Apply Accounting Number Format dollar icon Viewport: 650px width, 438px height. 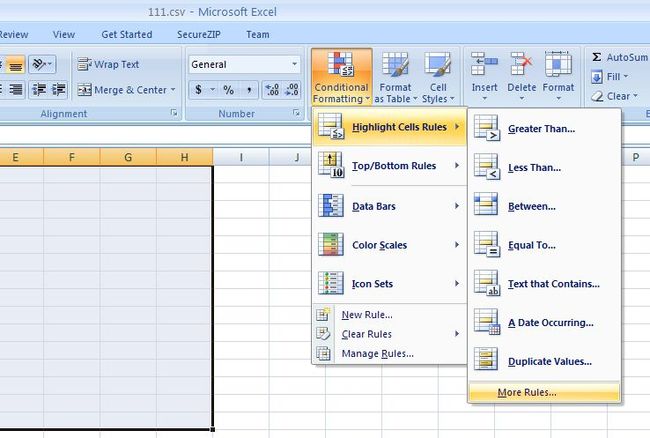199,90
